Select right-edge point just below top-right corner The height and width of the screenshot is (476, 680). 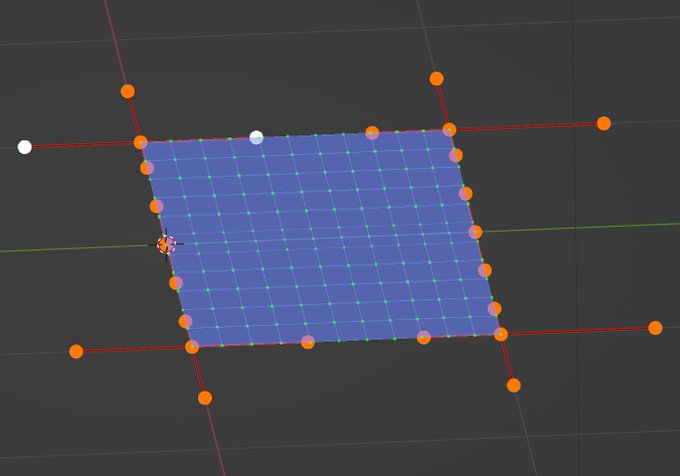tap(455, 155)
